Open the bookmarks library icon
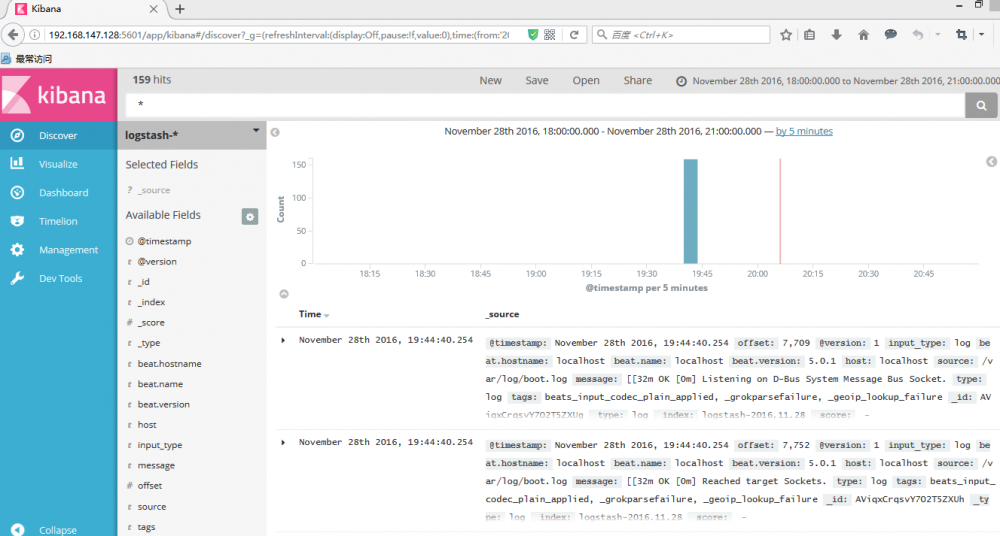Image resolution: width=1000 pixels, height=536 pixels. 809,35
